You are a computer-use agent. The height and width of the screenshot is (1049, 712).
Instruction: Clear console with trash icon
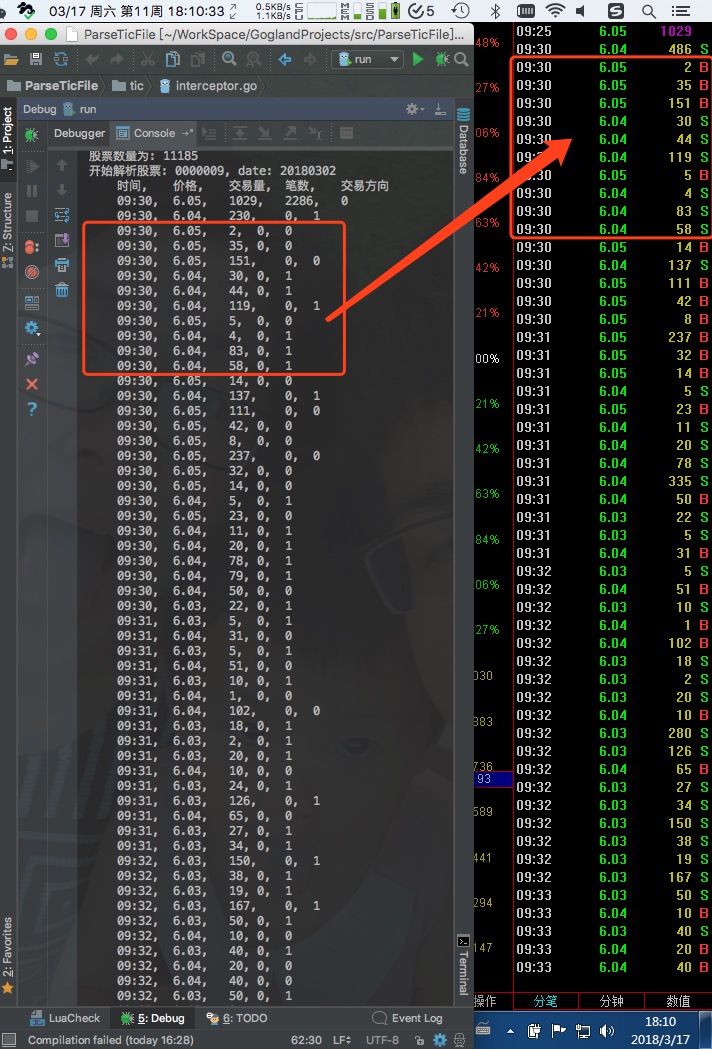(x=62, y=290)
